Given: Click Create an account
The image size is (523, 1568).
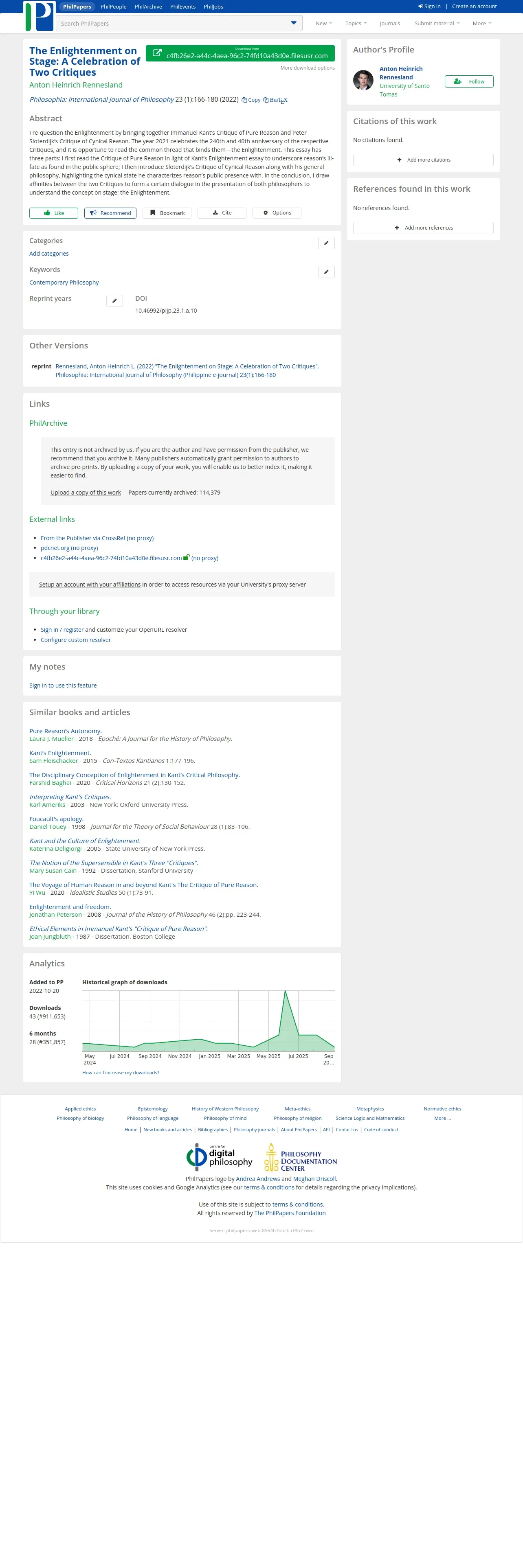Looking at the screenshot, I should [x=474, y=7].
